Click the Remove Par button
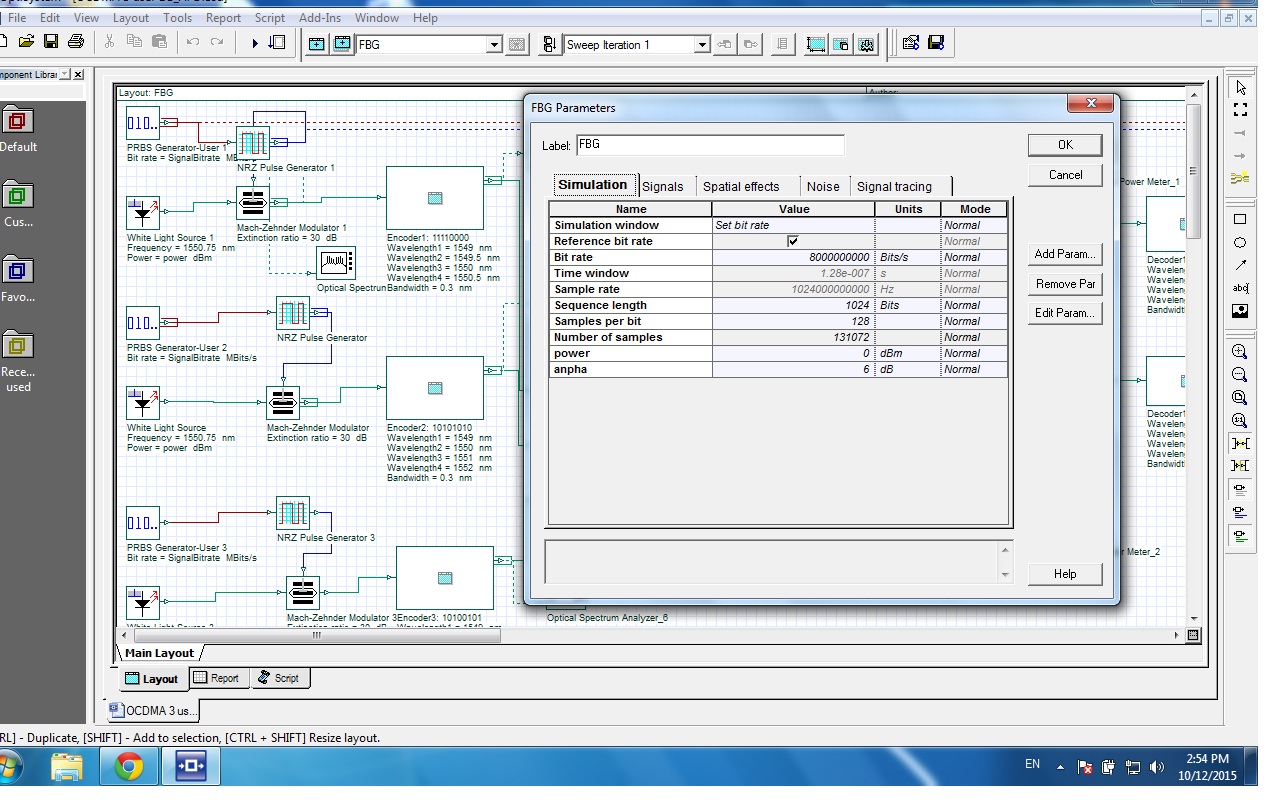This screenshot has width=1280, height=800. 1065,284
